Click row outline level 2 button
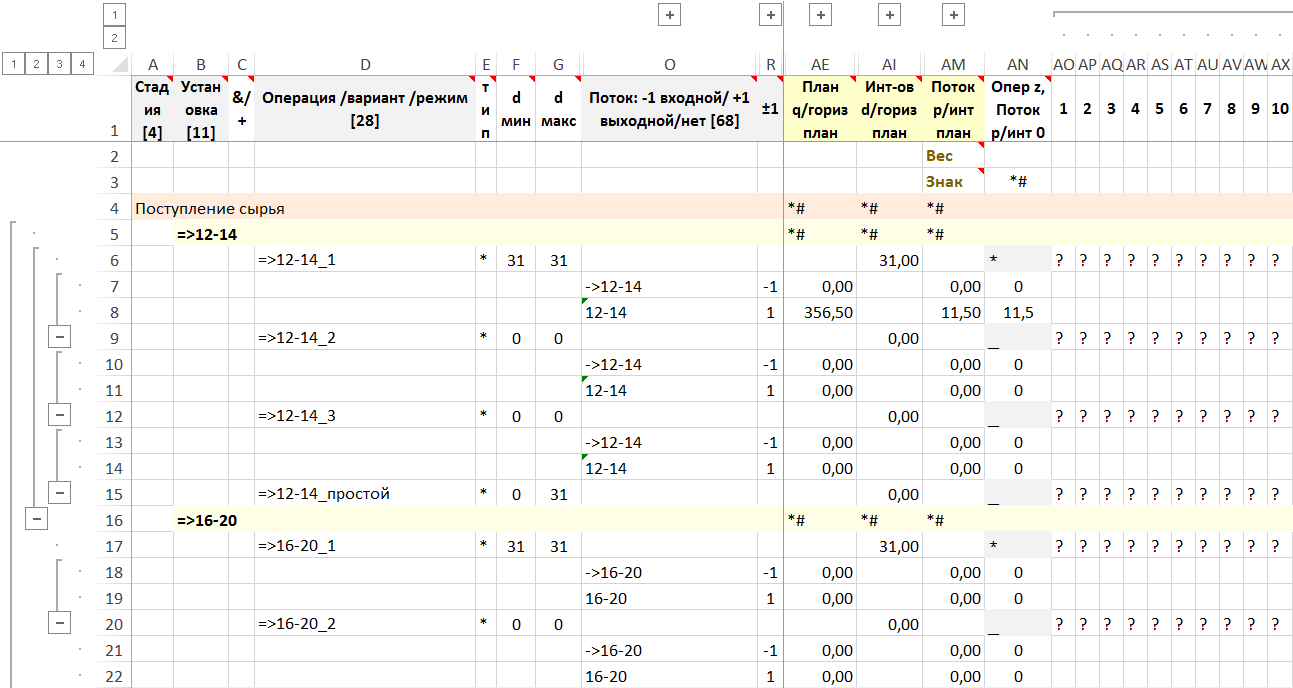1293x688 pixels. coord(36,64)
